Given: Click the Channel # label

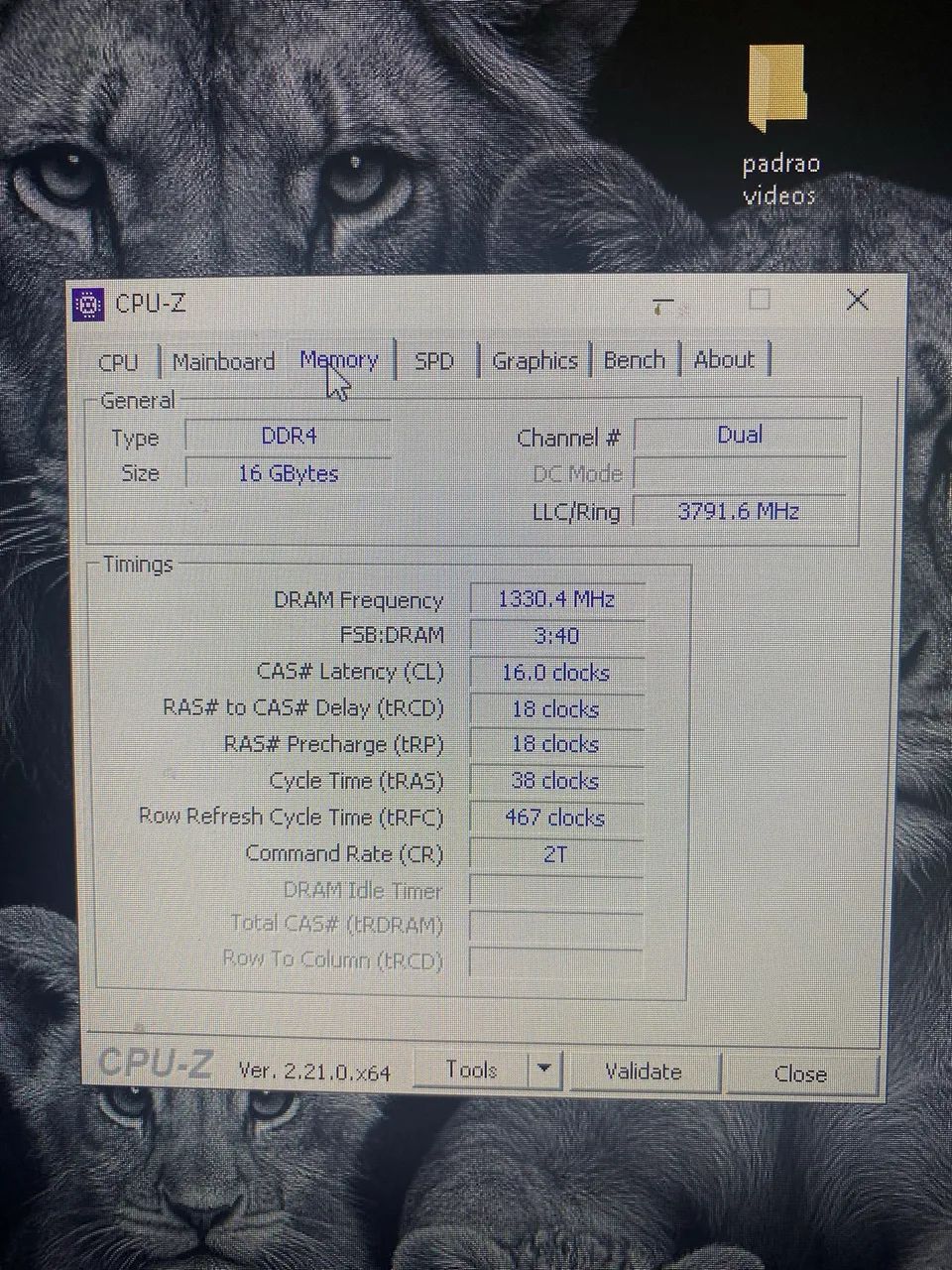Looking at the screenshot, I should (569, 438).
